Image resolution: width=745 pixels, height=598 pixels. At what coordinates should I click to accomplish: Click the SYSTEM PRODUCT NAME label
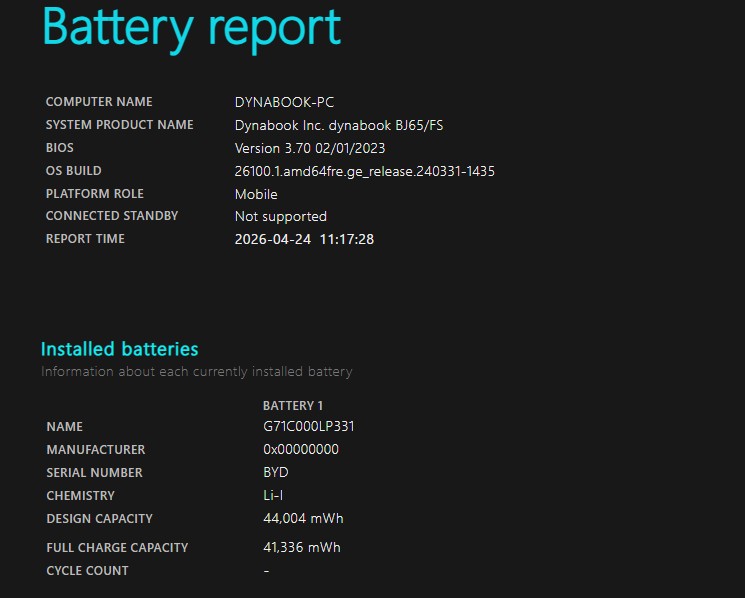[119, 125]
